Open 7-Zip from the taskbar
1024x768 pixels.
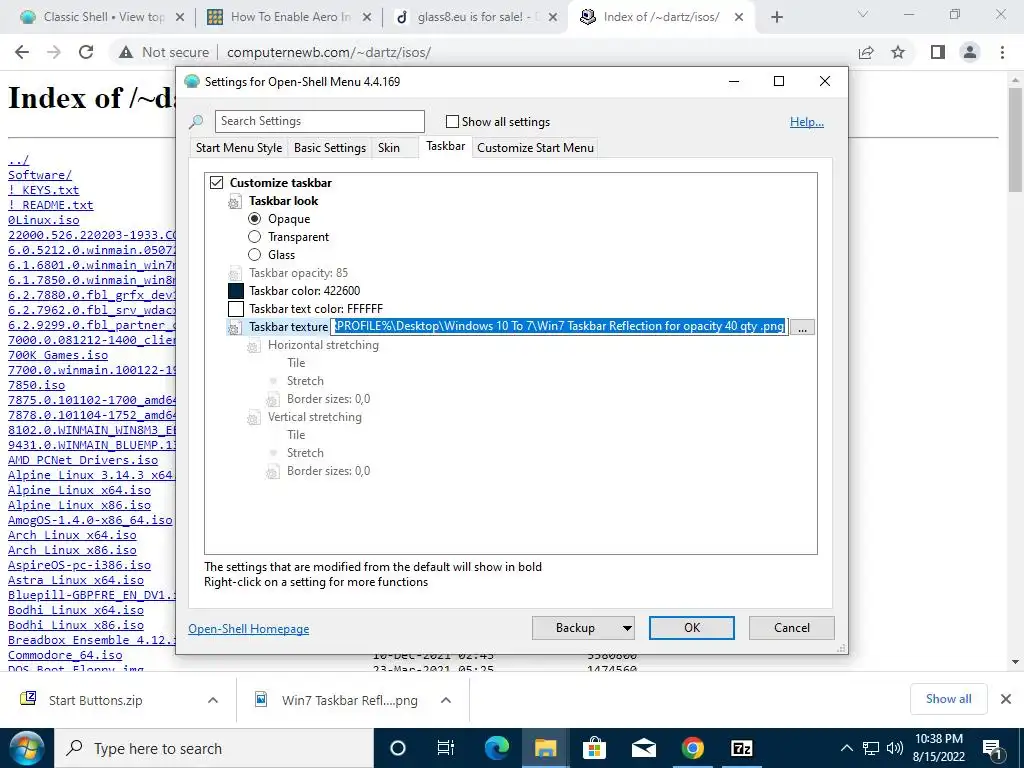(741, 748)
